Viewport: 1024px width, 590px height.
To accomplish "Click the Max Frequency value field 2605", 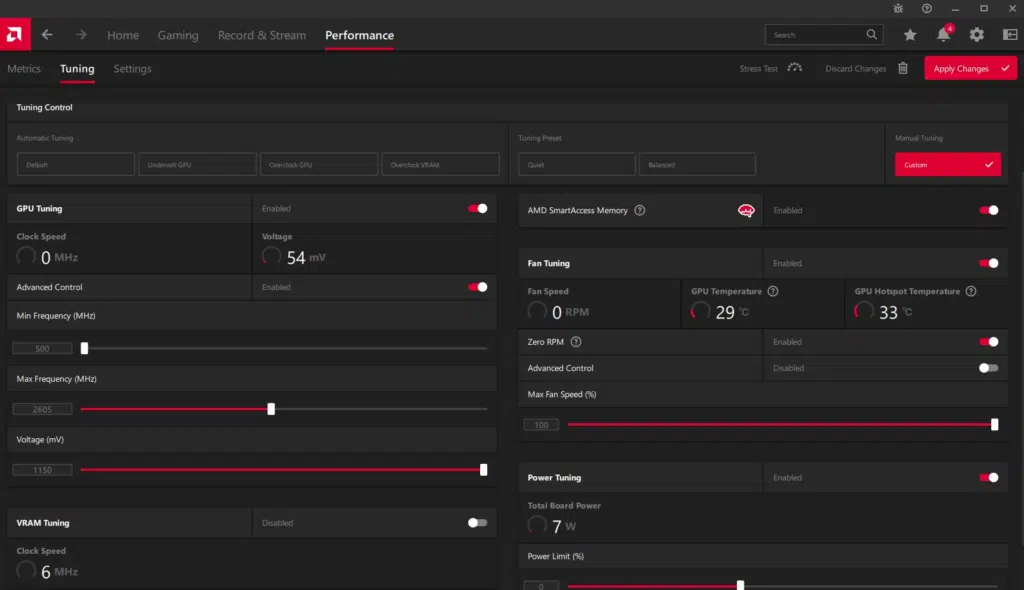I will [x=42, y=409].
